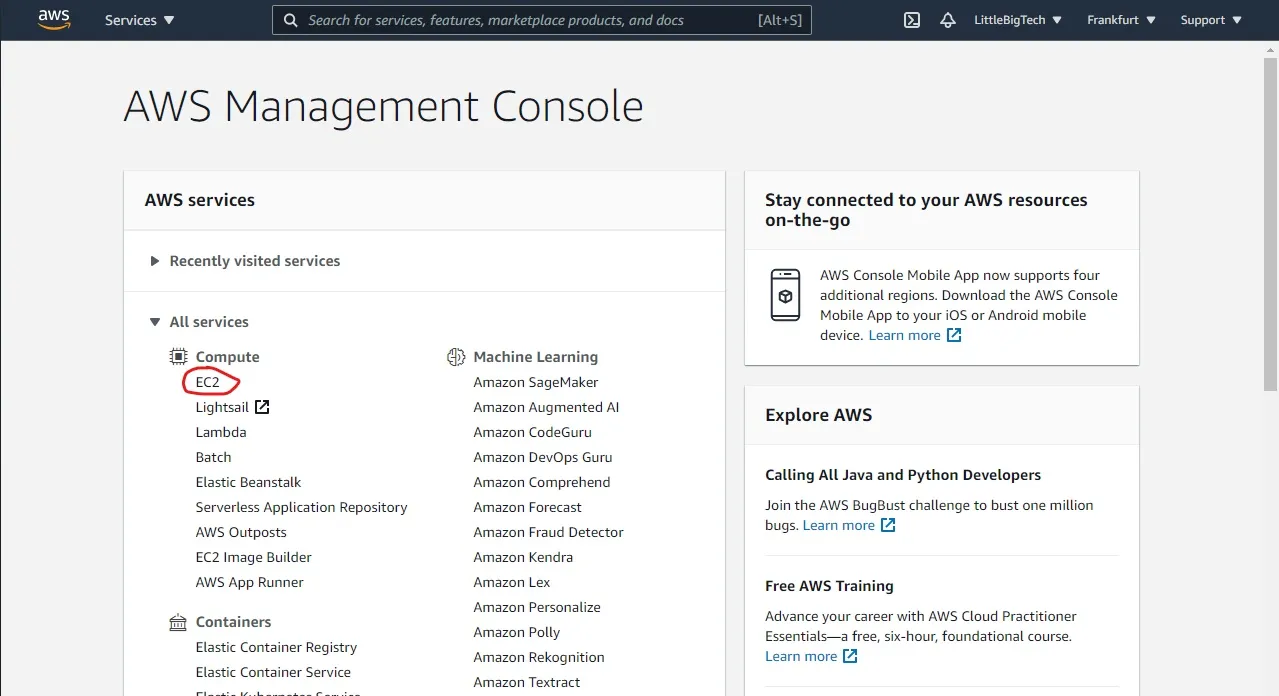1279x696 pixels.
Task: Open Amazon Augmented AI
Action: pos(546,407)
